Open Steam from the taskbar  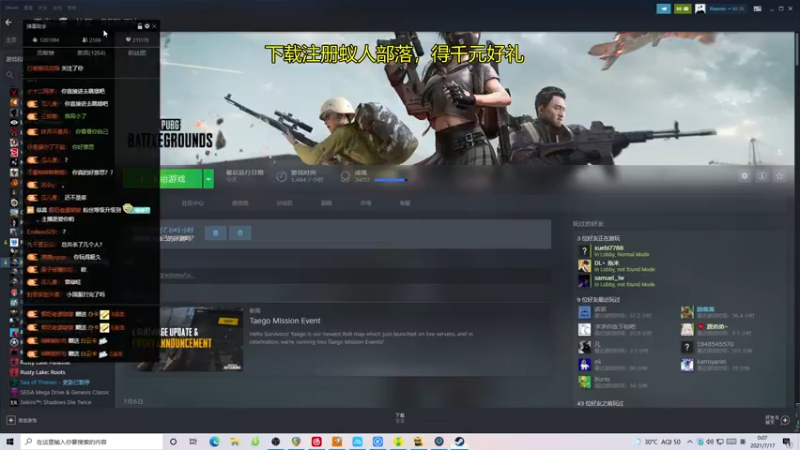point(459,442)
